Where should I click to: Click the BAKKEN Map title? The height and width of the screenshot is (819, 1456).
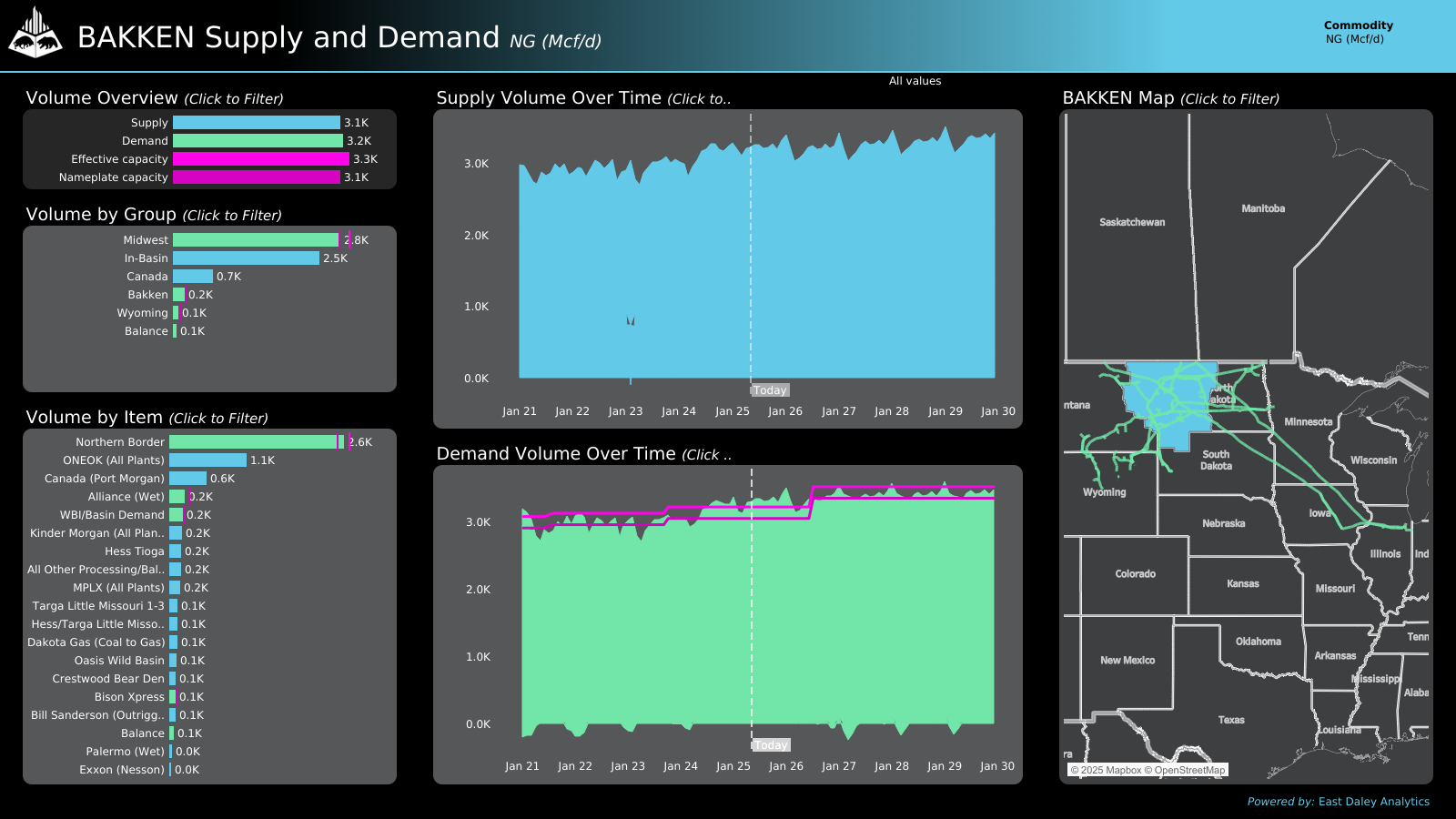(1170, 98)
